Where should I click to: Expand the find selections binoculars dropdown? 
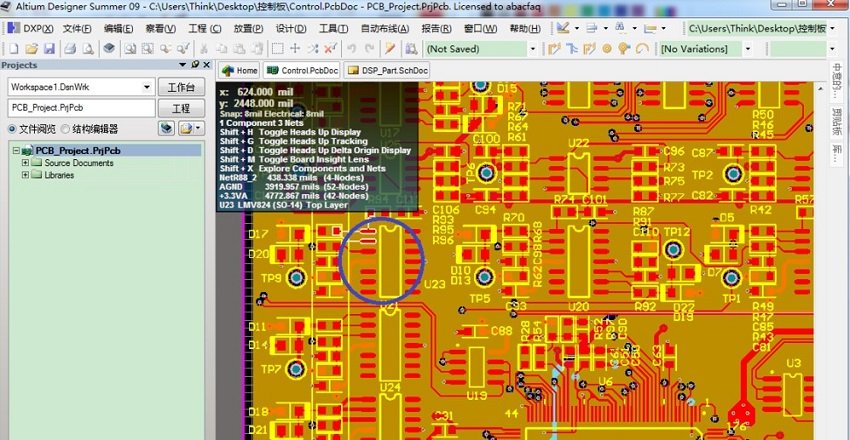click(x=634, y=29)
